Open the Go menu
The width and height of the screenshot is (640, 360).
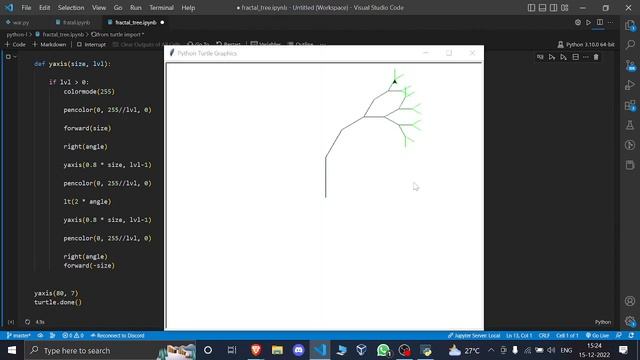click(x=118, y=8)
